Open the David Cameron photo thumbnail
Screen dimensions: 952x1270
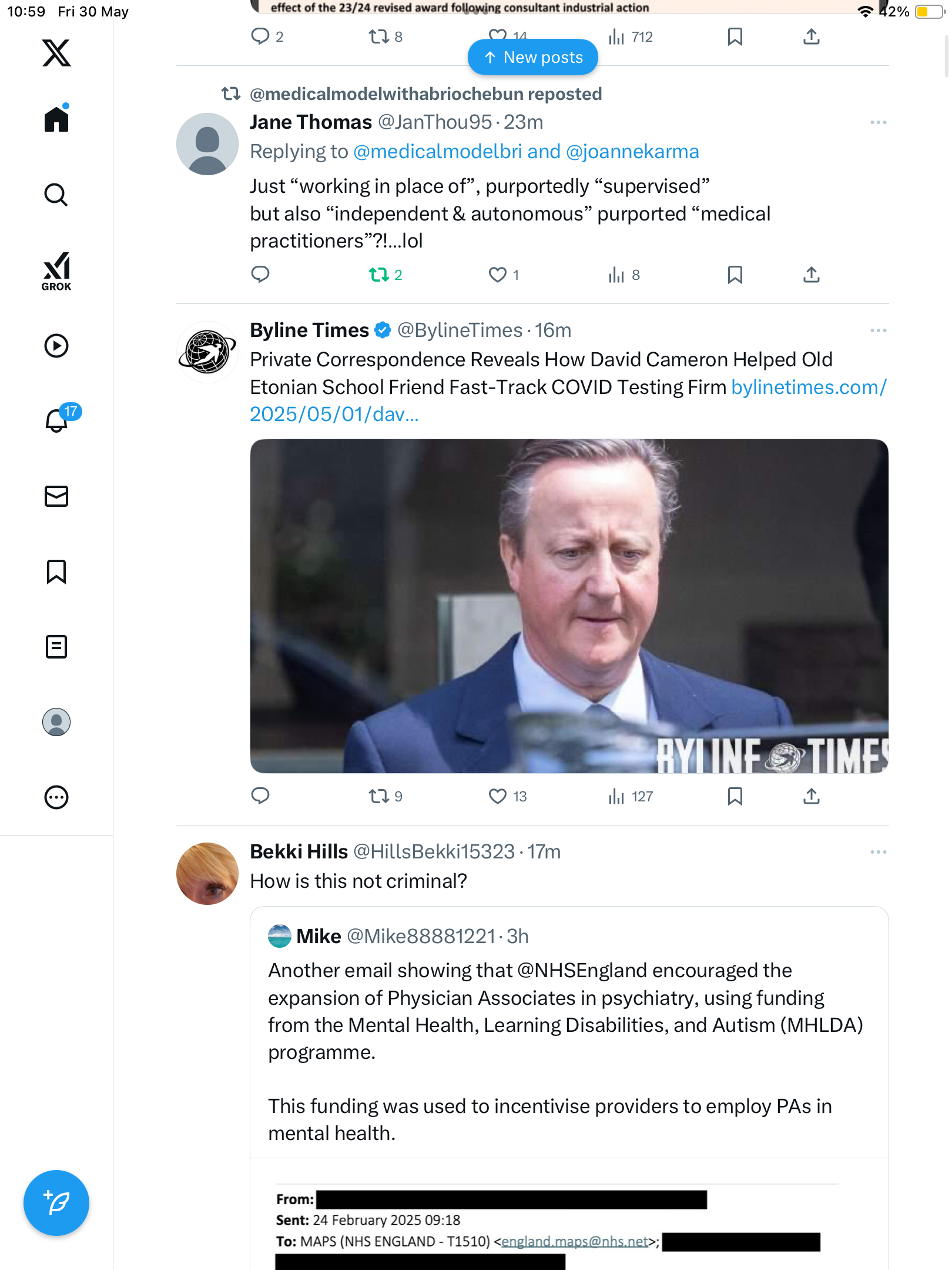(x=569, y=606)
